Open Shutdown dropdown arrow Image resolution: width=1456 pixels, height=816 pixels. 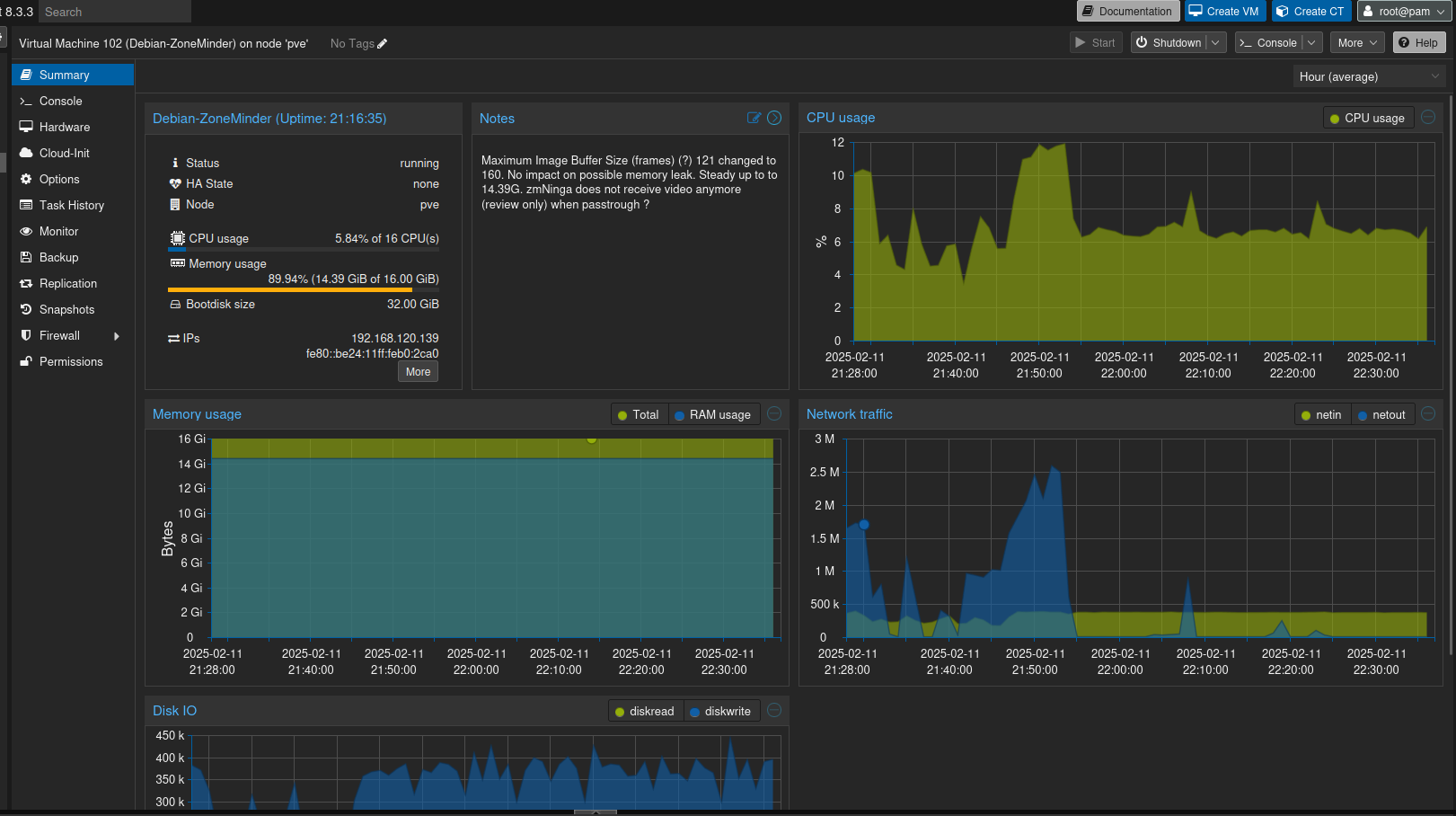[x=1215, y=42]
